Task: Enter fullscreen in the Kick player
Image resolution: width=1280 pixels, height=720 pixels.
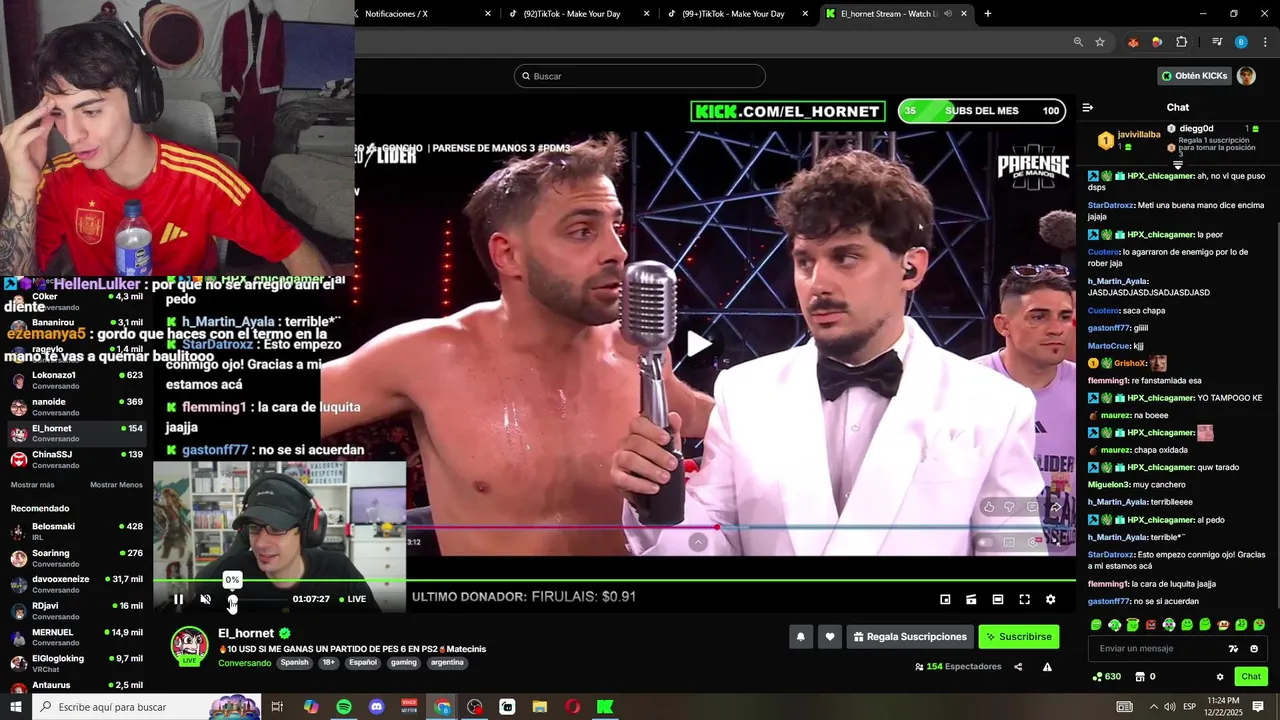Action: pyautogui.click(x=1024, y=599)
